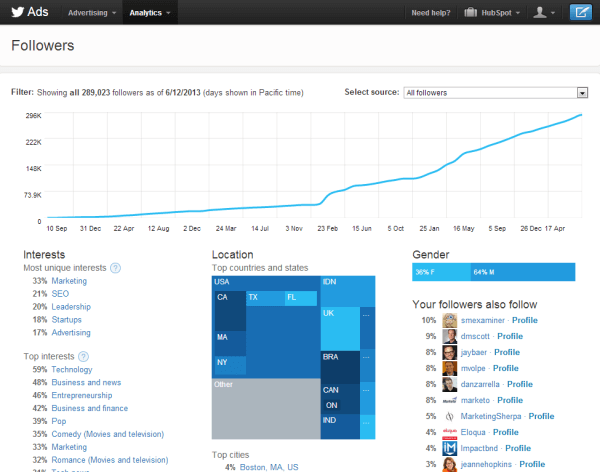The image size is (600, 472).
Task: Click the 36% F gender bar
Action: pos(440,273)
